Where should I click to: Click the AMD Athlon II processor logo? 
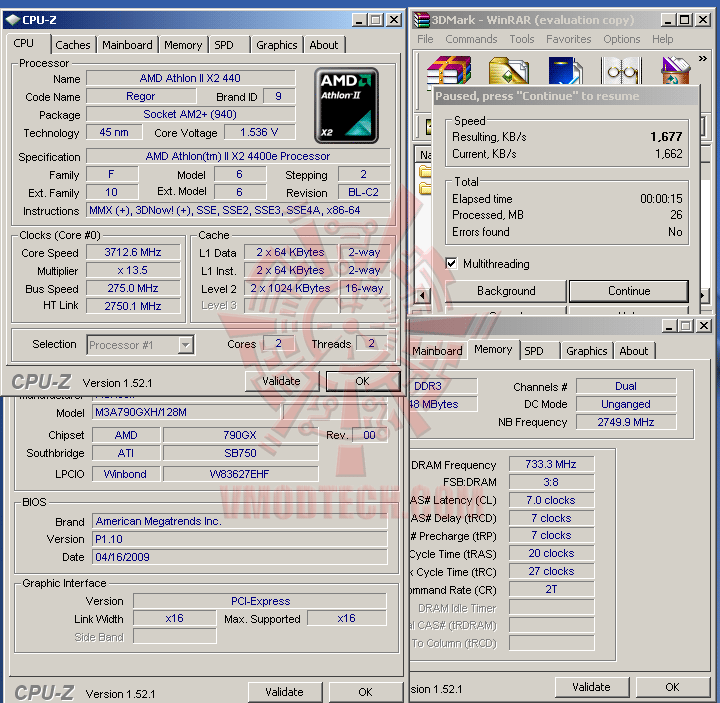click(347, 103)
